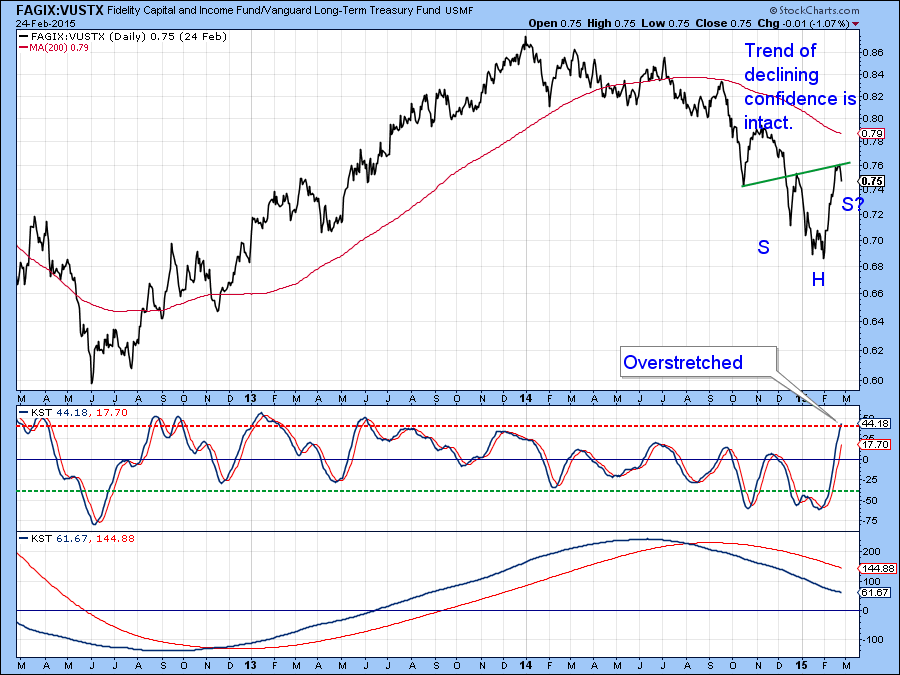Click the green neckline trendline
Screen dimensions: 900x675
click(796, 174)
